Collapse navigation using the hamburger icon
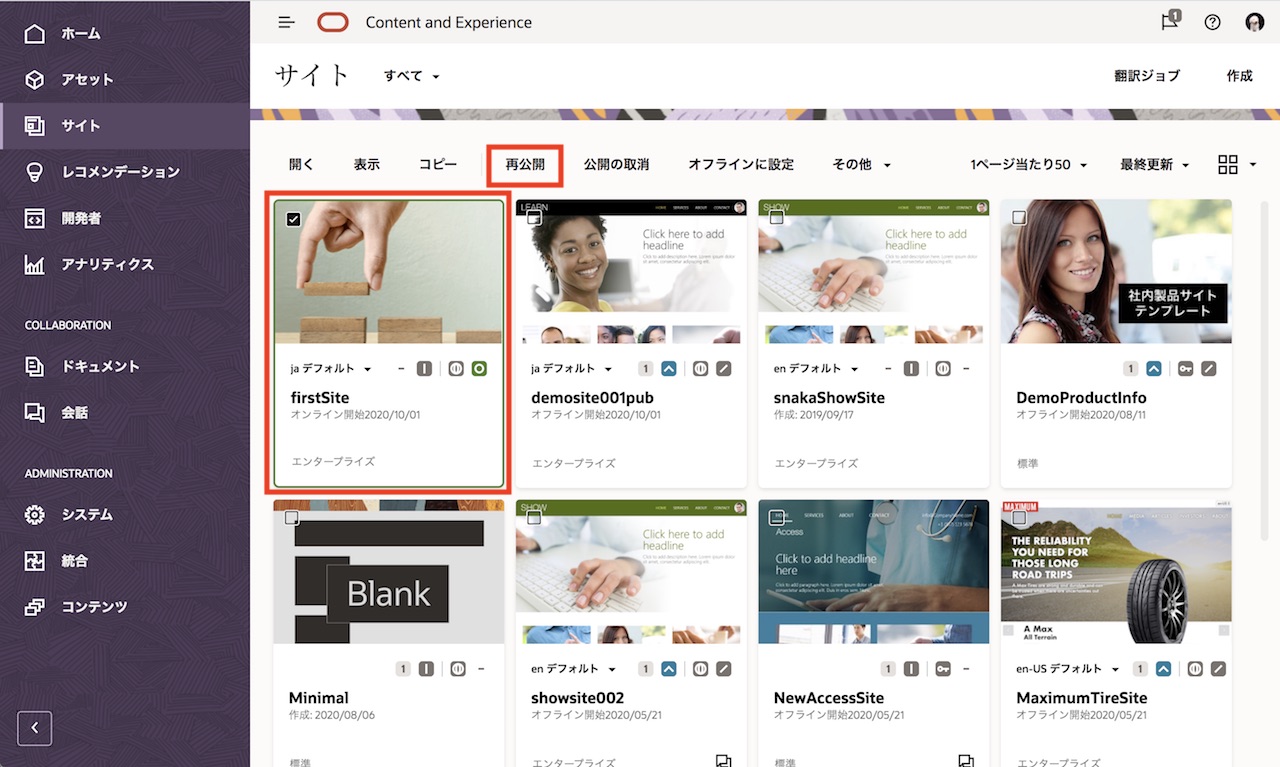This screenshot has width=1280, height=767. point(286,21)
